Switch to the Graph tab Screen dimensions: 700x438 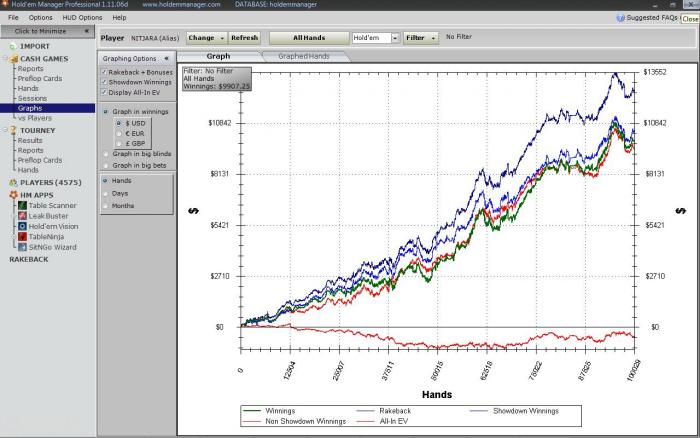(218, 56)
